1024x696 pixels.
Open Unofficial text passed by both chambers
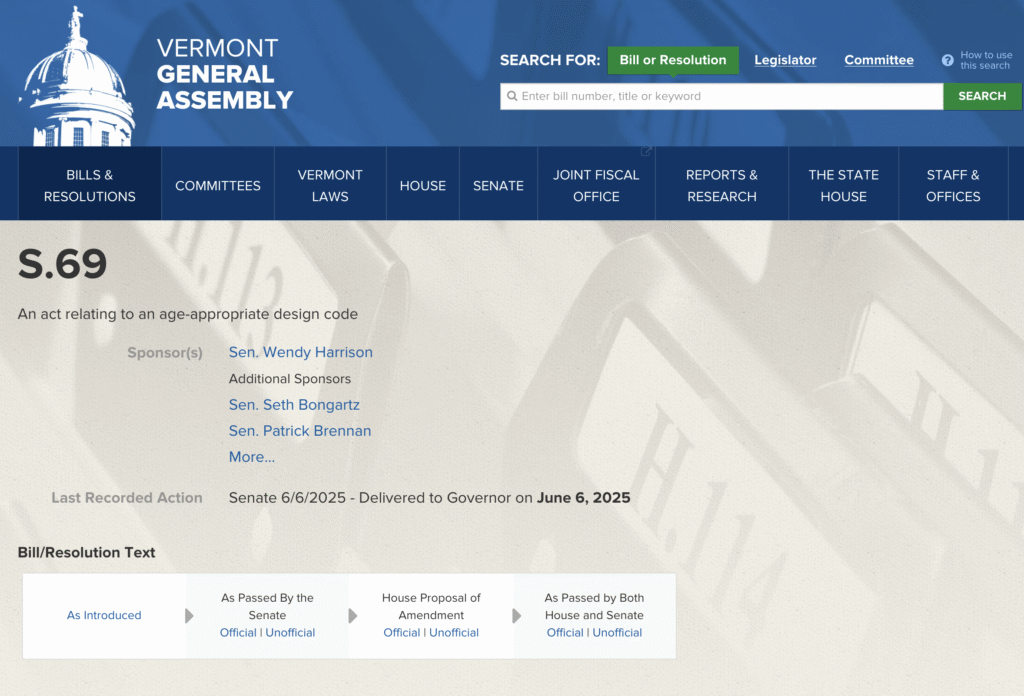(617, 633)
